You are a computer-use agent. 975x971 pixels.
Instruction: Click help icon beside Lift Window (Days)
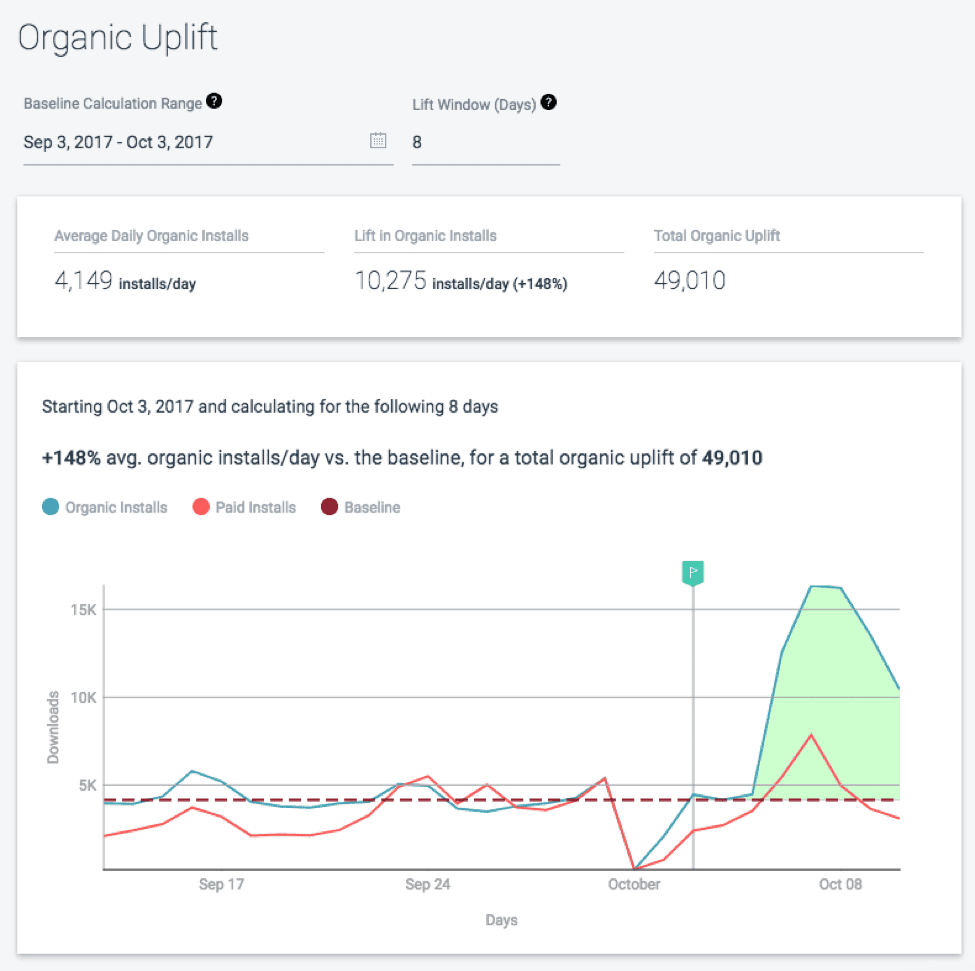548,103
